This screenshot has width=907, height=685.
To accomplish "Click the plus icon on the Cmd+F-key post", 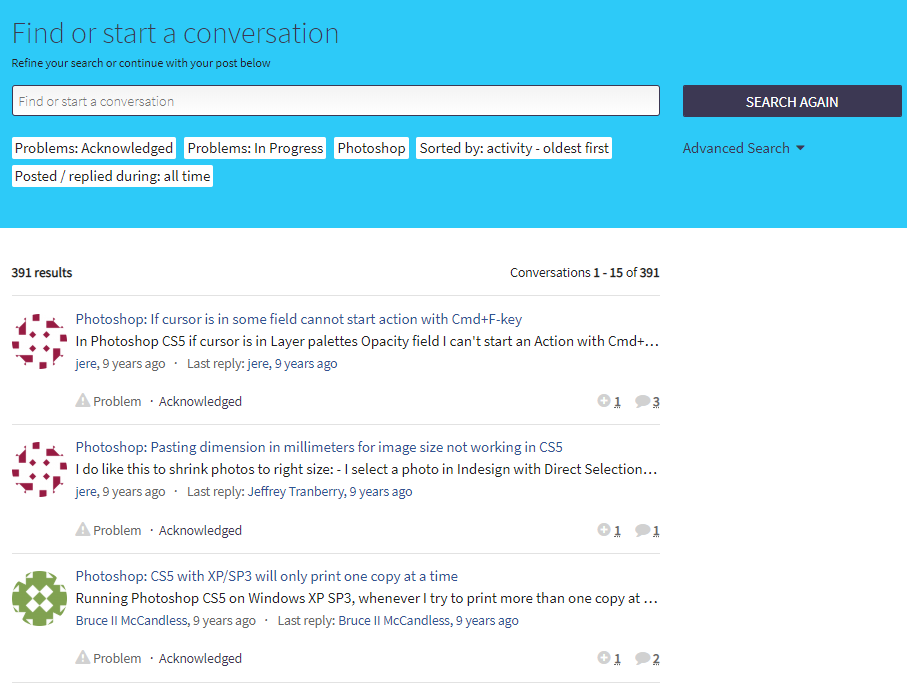I will (x=604, y=401).
